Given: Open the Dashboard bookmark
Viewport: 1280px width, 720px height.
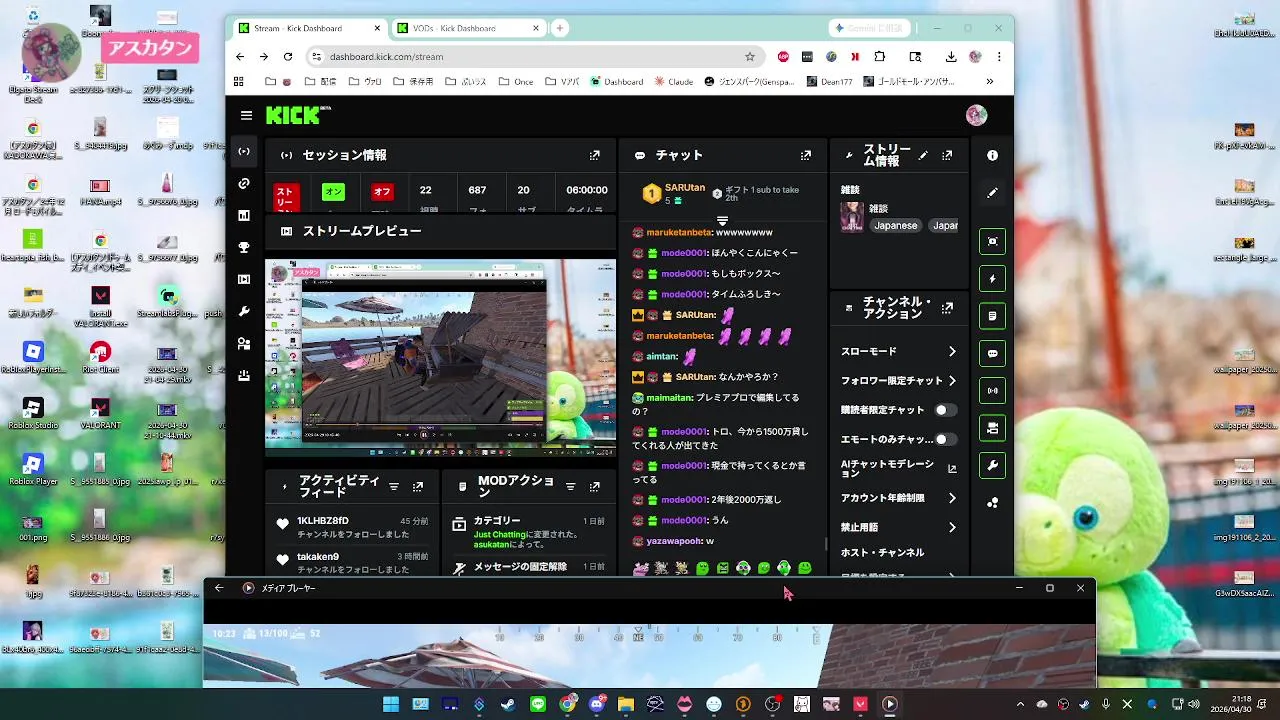Looking at the screenshot, I should (617, 82).
